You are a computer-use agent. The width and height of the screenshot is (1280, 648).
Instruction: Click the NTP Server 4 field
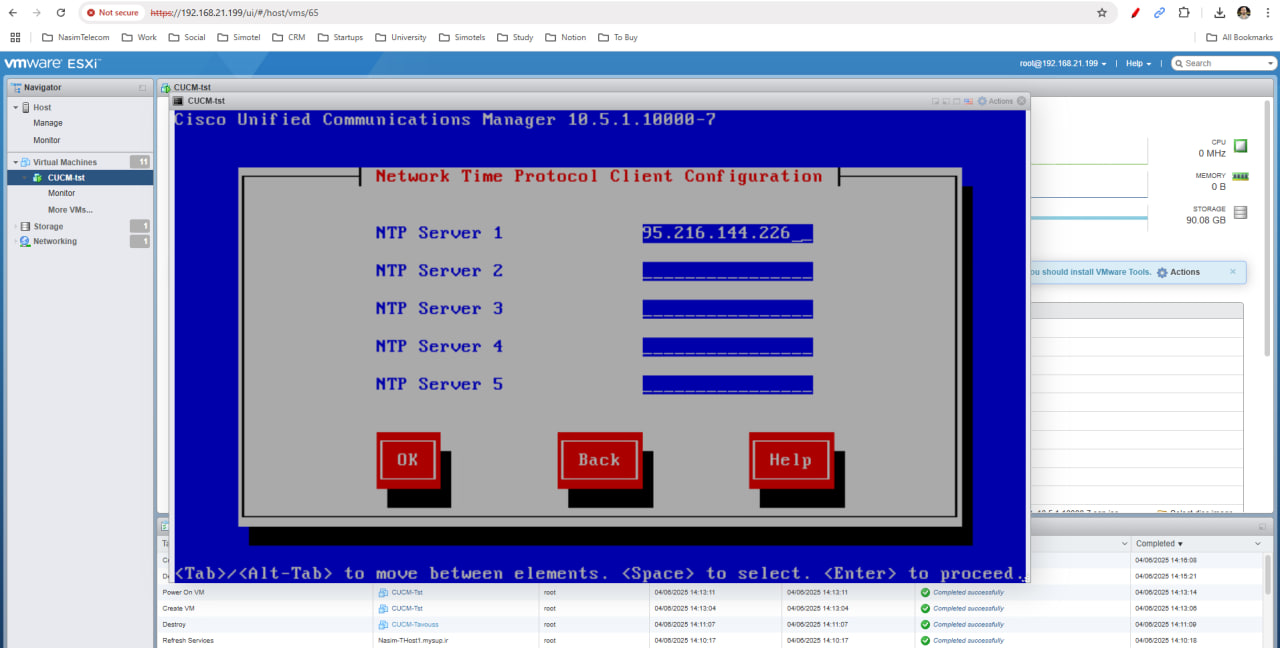[727, 347]
